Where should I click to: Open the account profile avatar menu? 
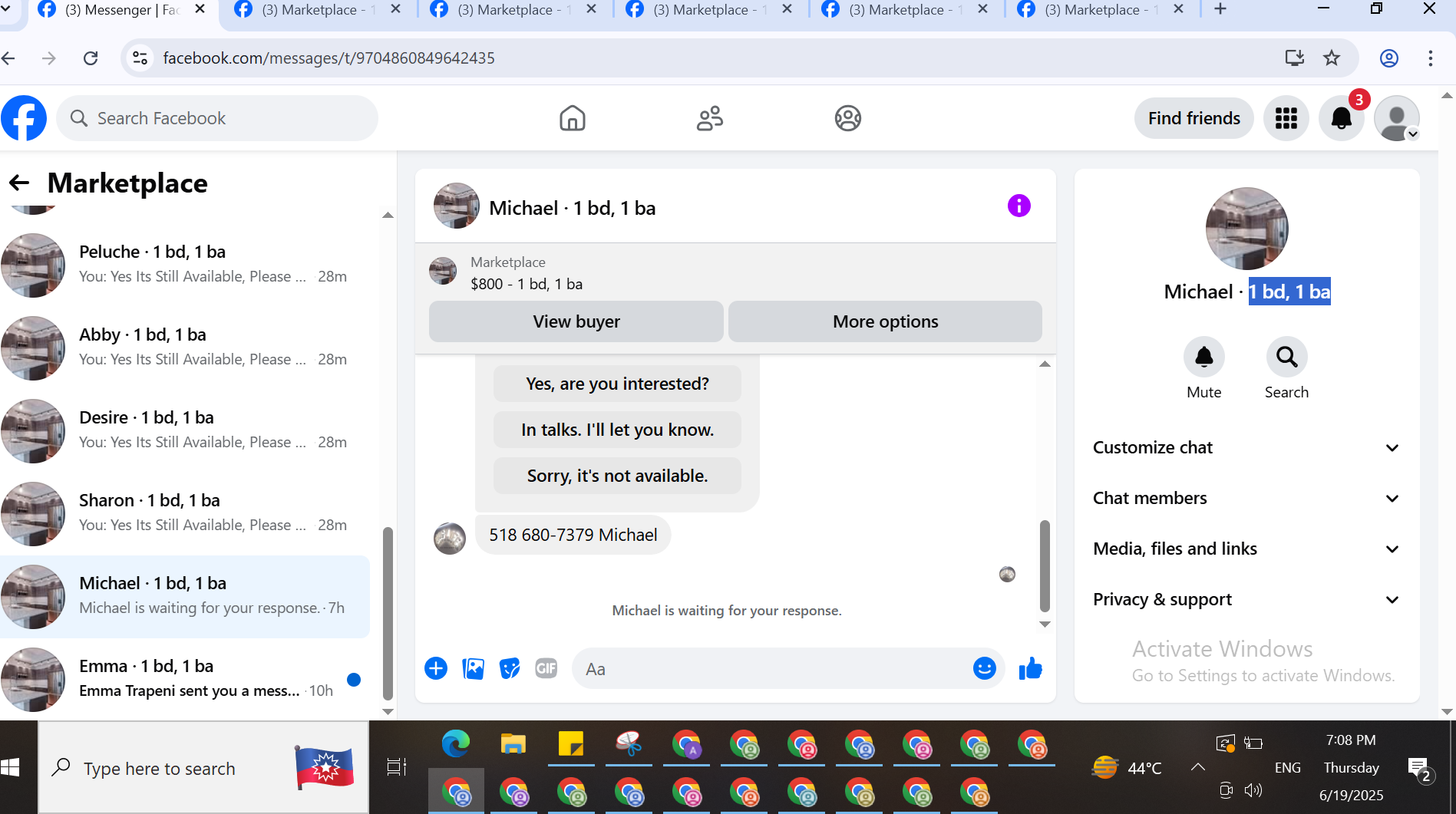1397,118
